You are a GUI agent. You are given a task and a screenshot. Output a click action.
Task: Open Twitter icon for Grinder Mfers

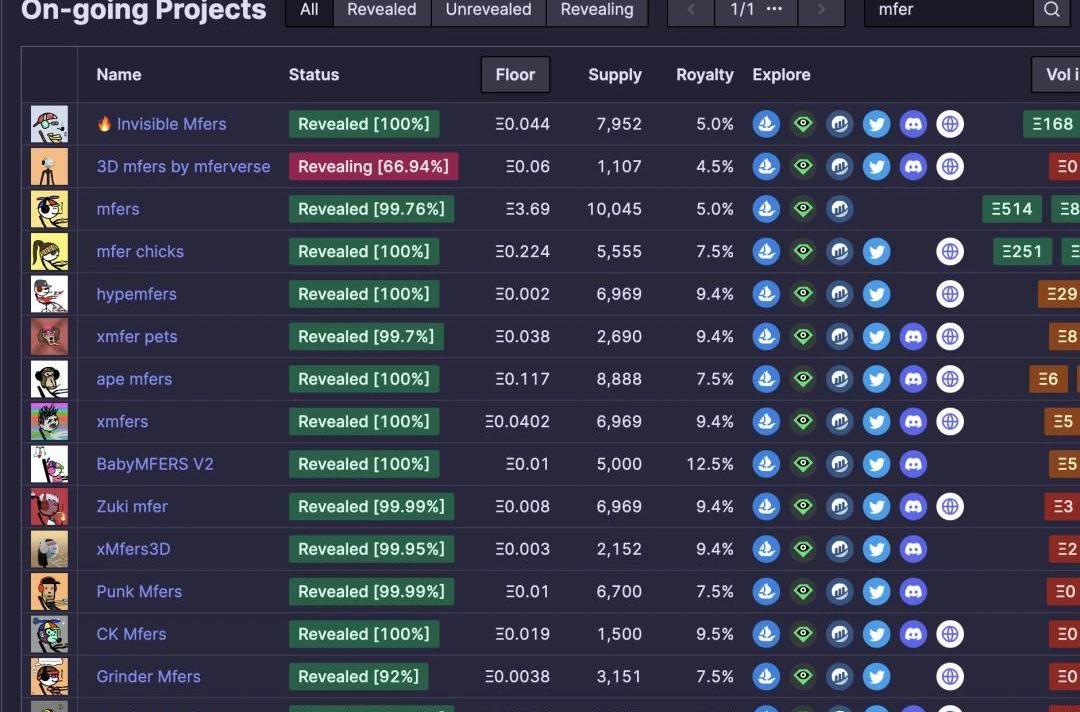pyautogui.click(x=876, y=677)
